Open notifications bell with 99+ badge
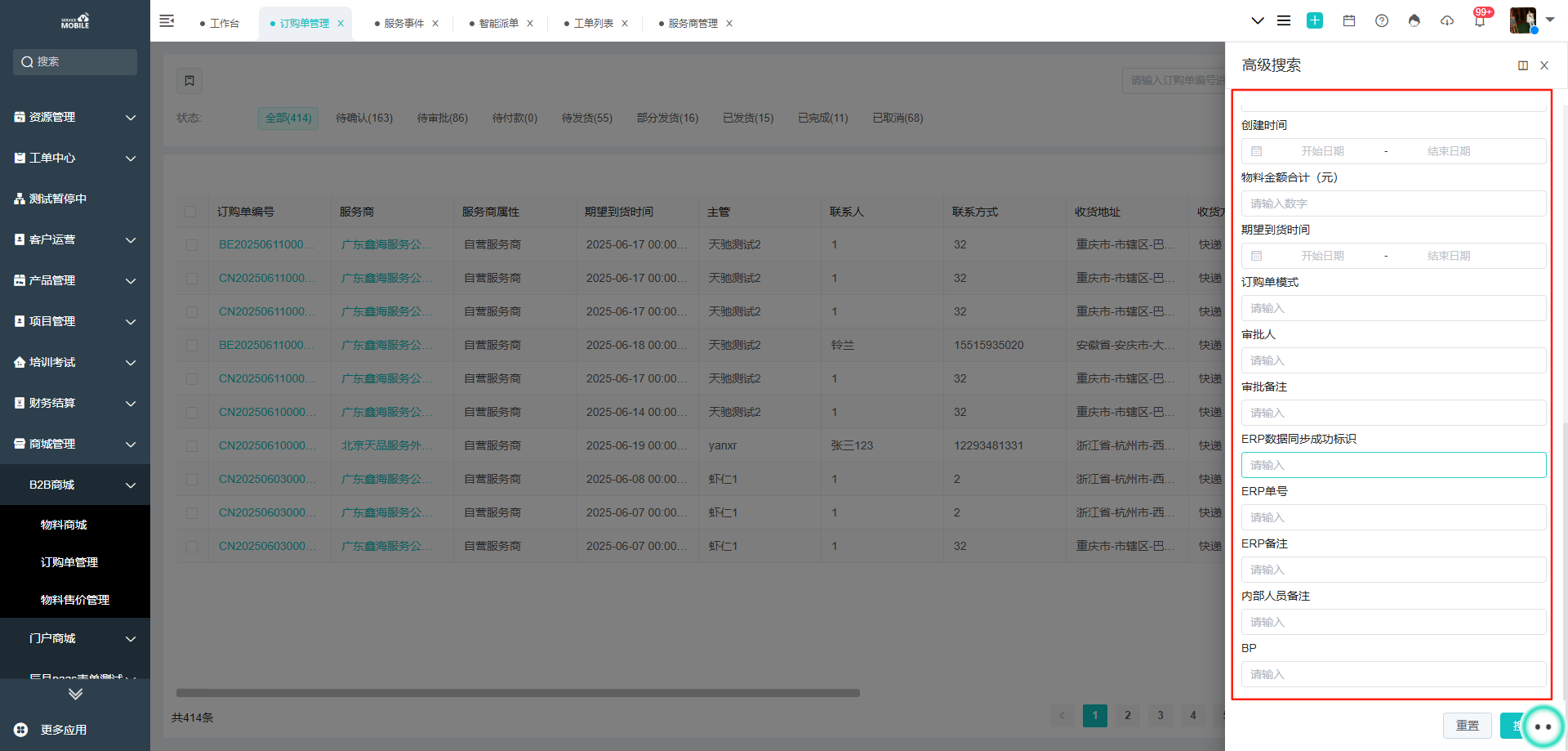The height and width of the screenshot is (751, 1568). click(x=1480, y=20)
